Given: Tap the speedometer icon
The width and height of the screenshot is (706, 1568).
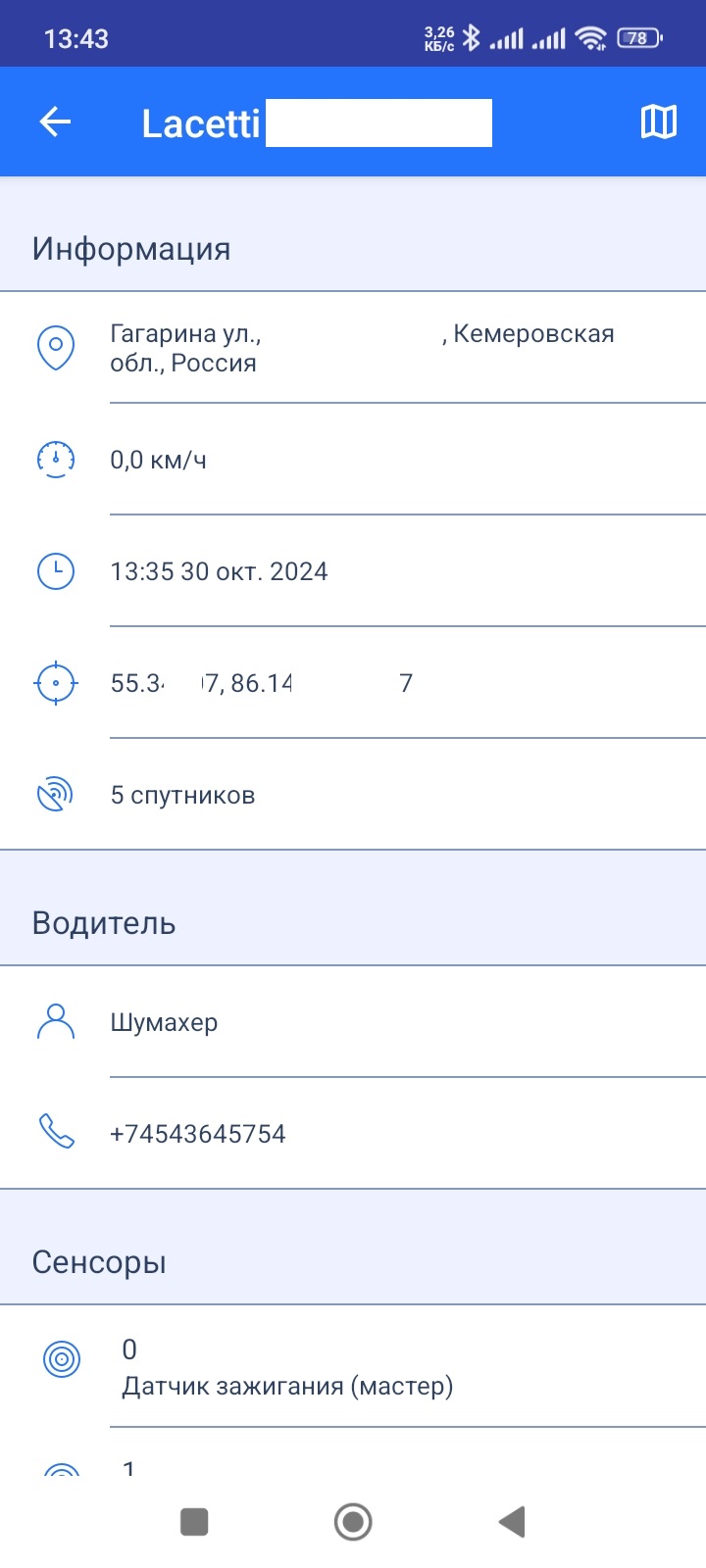Looking at the screenshot, I should point(56,460).
